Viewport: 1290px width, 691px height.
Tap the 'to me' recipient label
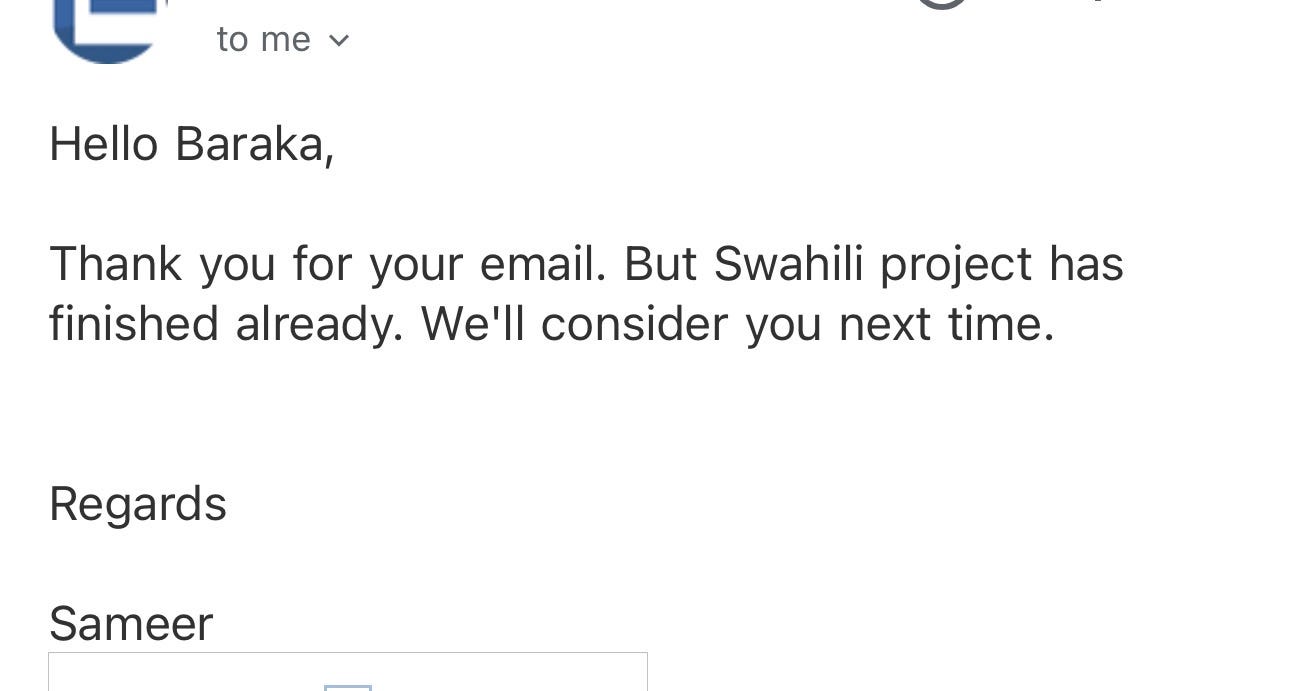pyautogui.click(x=264, y=39)
